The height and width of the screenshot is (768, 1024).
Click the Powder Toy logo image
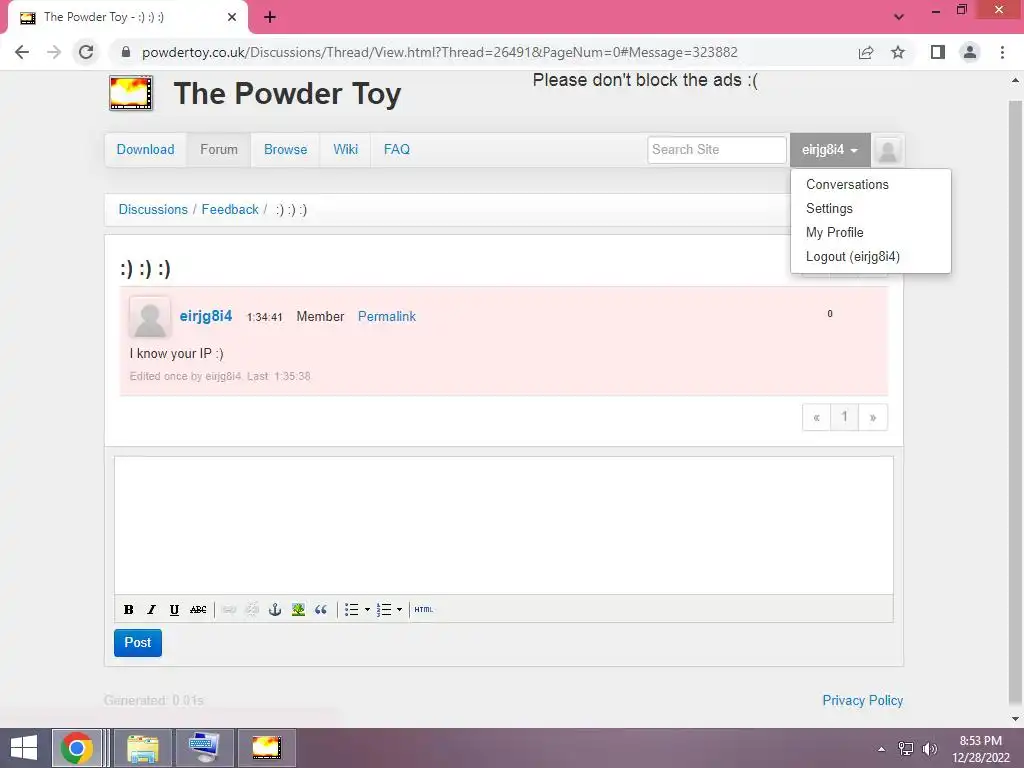click(x=131, y=93)
